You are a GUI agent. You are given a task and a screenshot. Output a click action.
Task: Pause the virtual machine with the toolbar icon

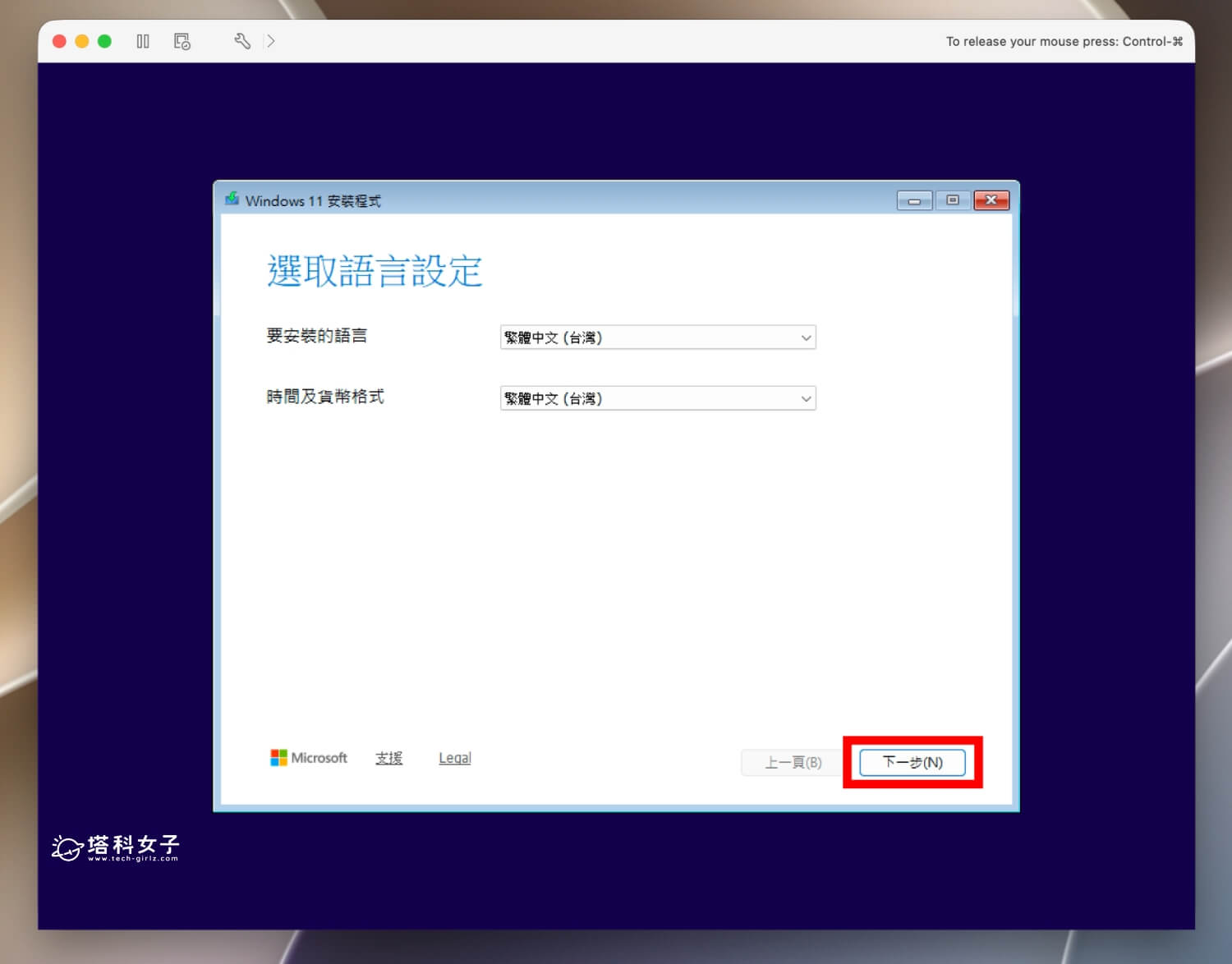pyautogui.click(x=143, y=41)
